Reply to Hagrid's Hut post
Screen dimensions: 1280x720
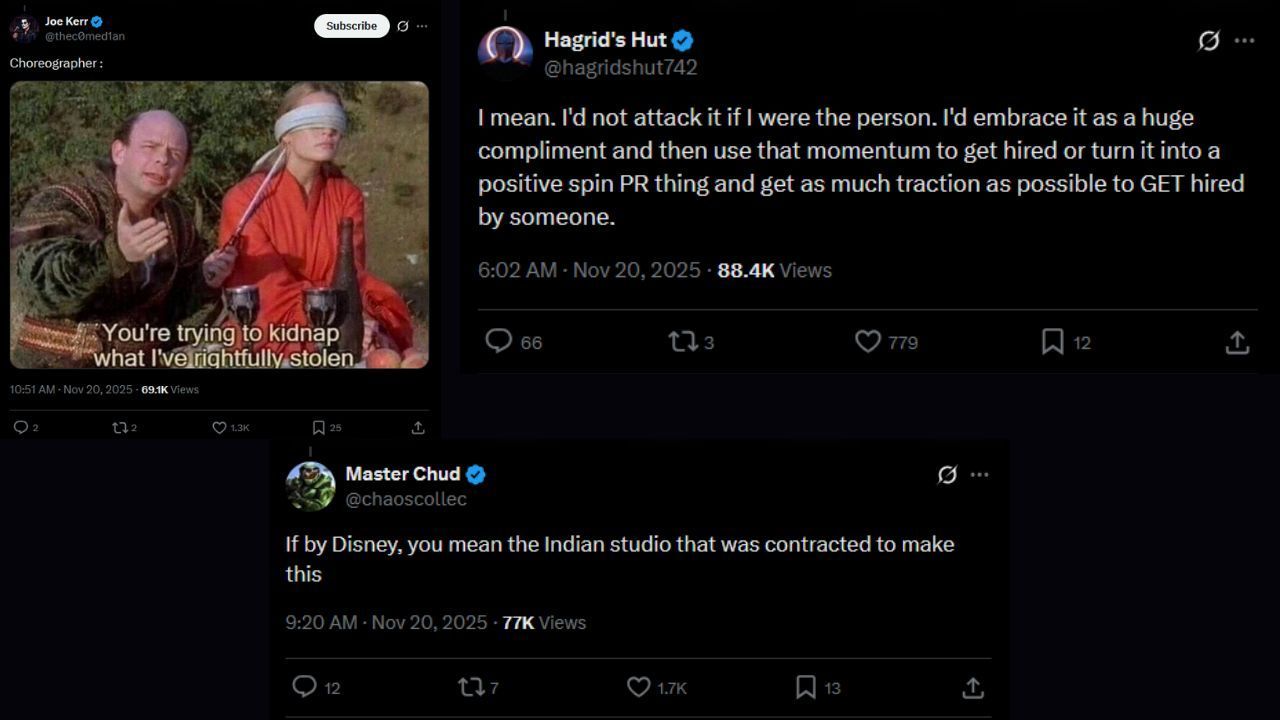pyautogui.click(x=499, y=342)
